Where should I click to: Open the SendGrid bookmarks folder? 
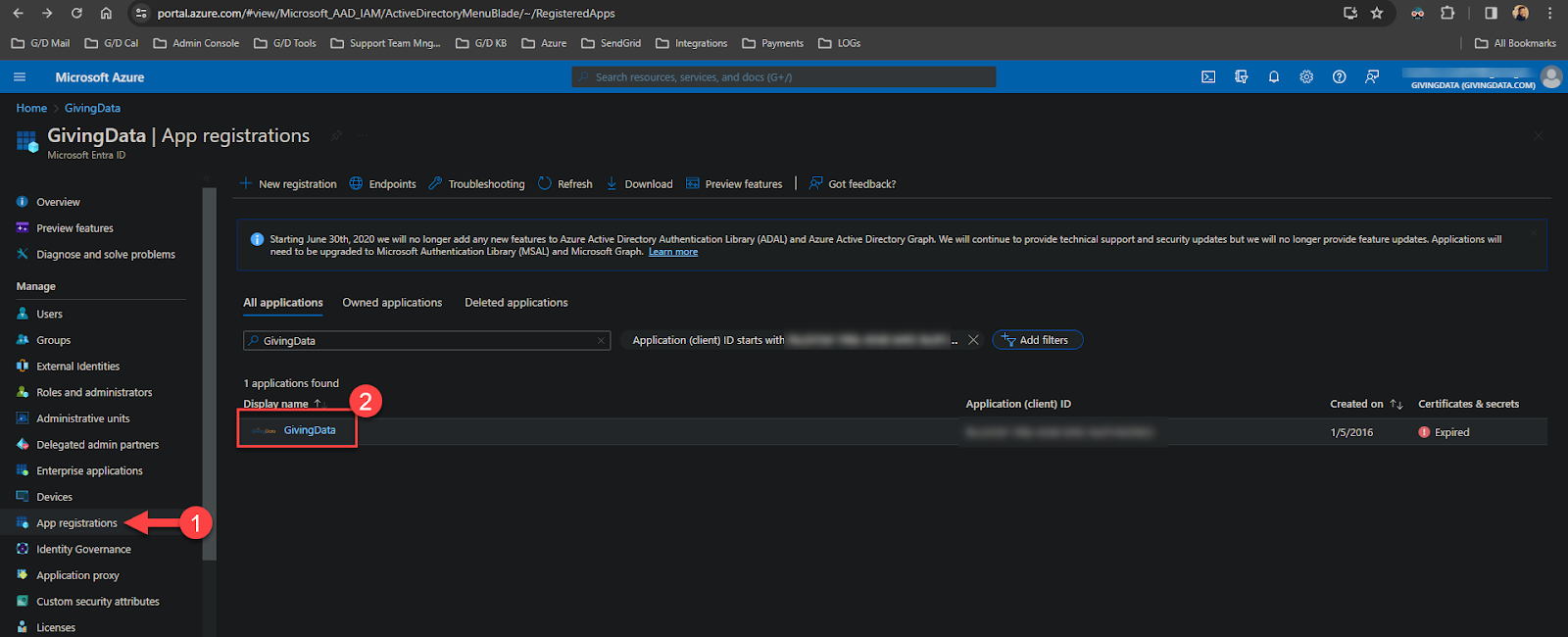611,43
